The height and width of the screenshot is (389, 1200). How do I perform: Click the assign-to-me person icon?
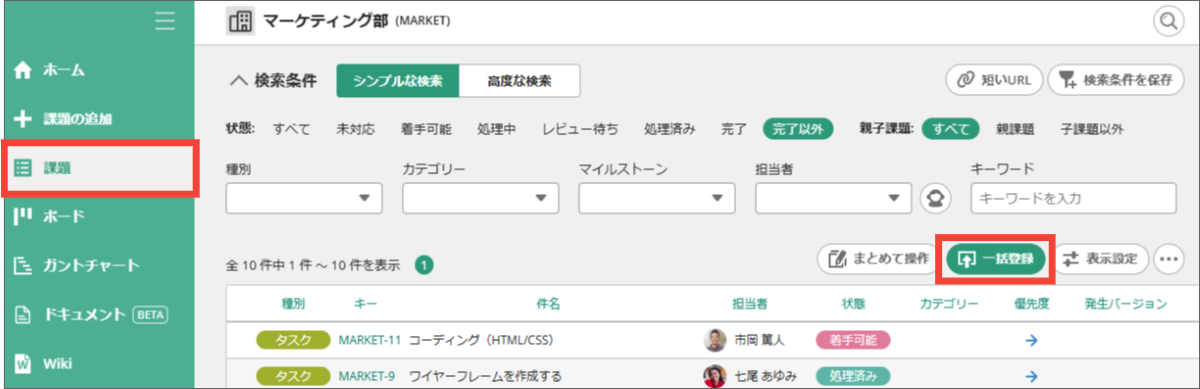[x=934, y=198]
